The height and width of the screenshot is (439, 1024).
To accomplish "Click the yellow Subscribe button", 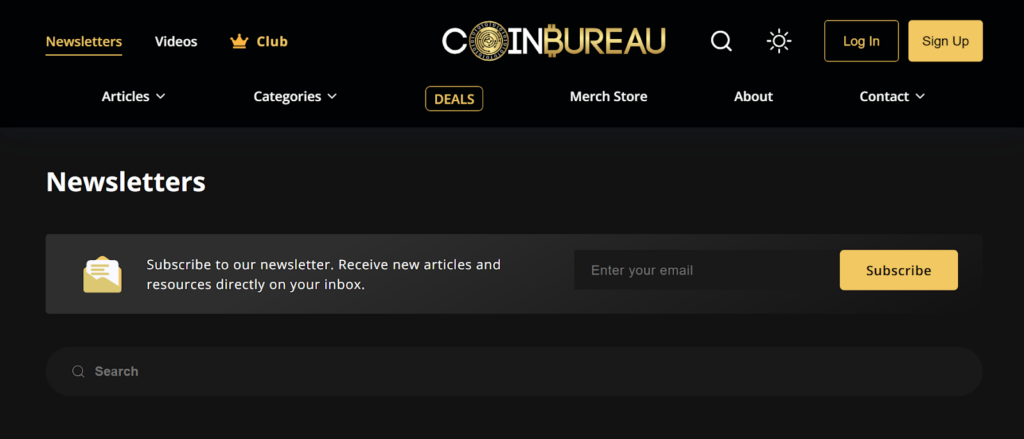I will click(898, 270).
